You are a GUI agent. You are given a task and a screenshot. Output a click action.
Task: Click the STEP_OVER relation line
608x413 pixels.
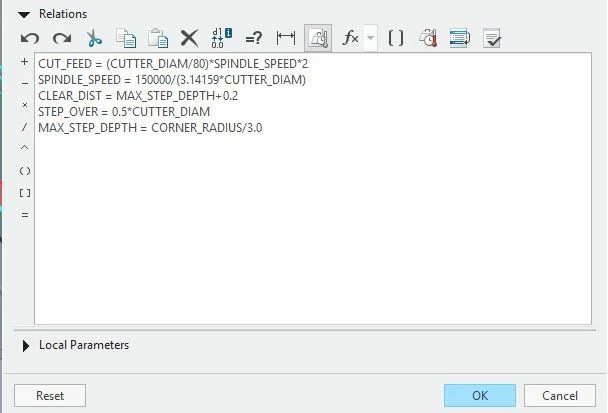(124, 112)
